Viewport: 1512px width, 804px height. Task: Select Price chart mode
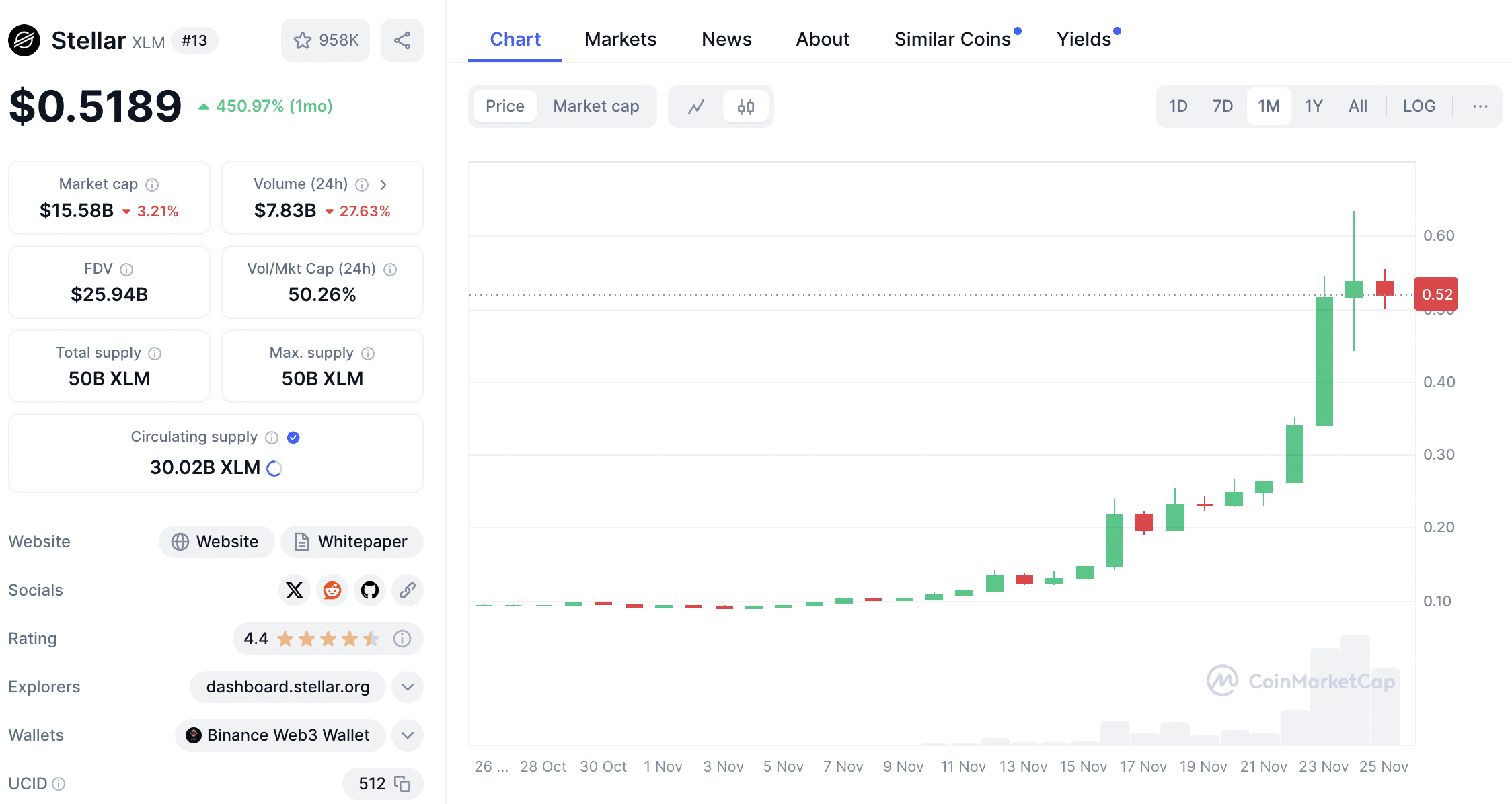505,106
